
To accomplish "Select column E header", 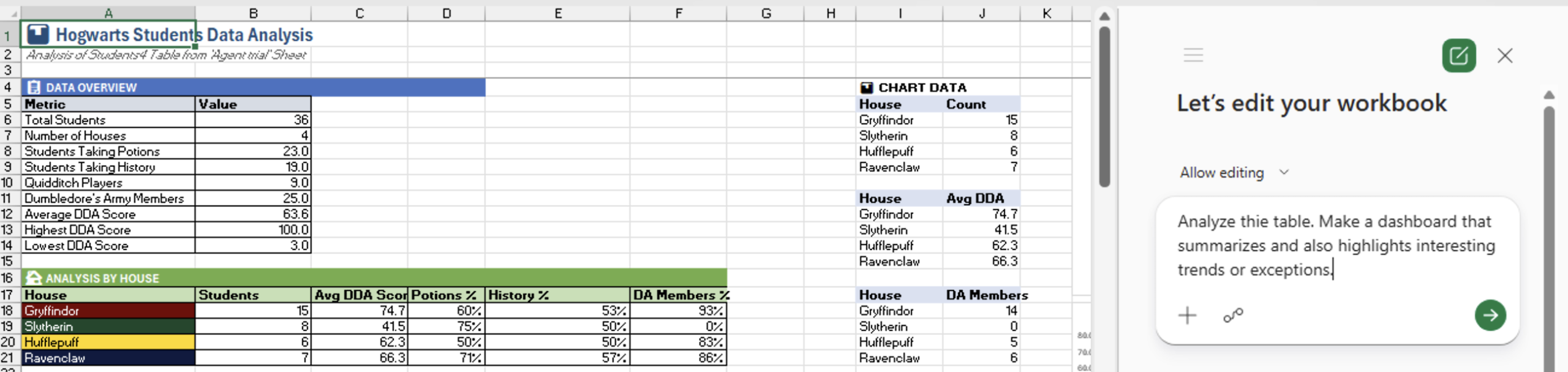I will tap(557, 13).
